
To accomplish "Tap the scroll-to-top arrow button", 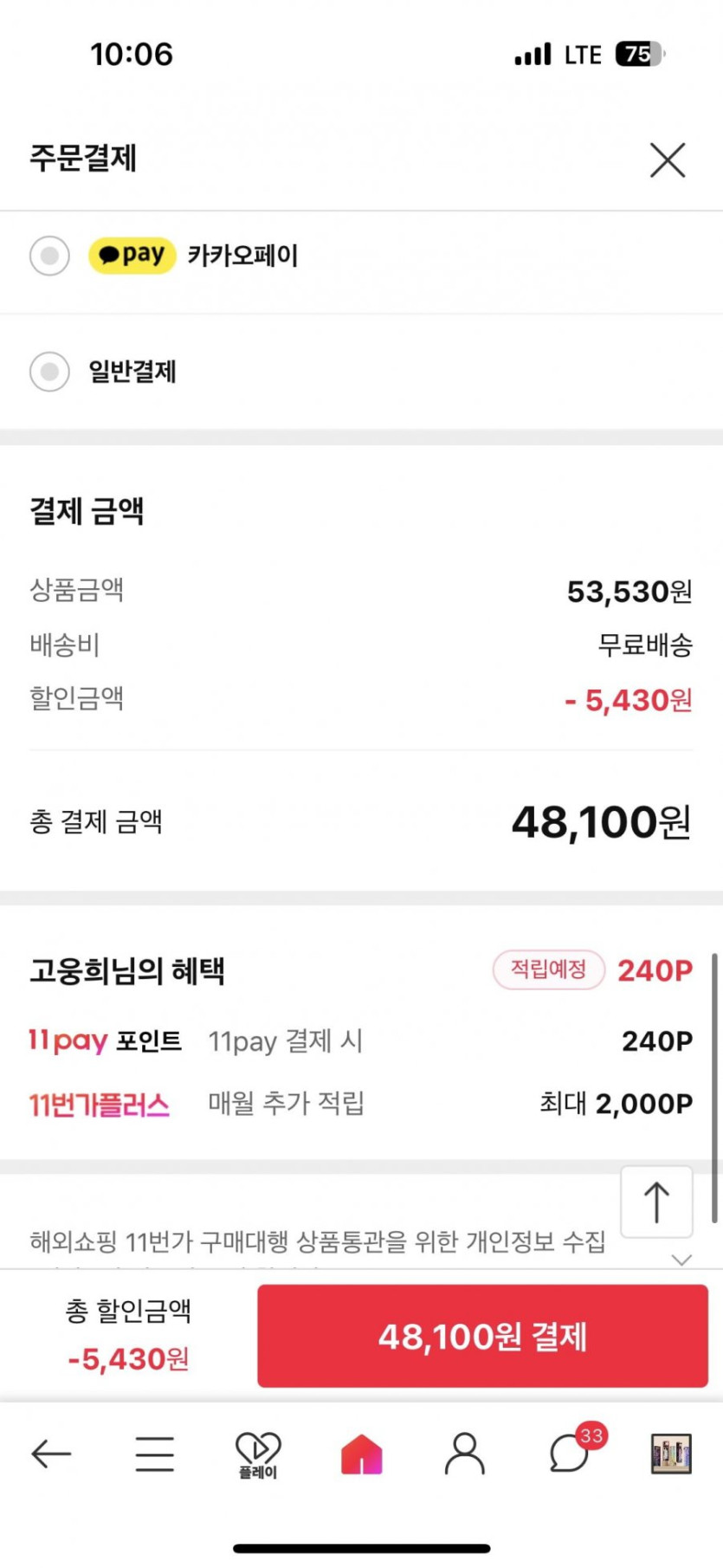I will click(x=656, y=1202).
